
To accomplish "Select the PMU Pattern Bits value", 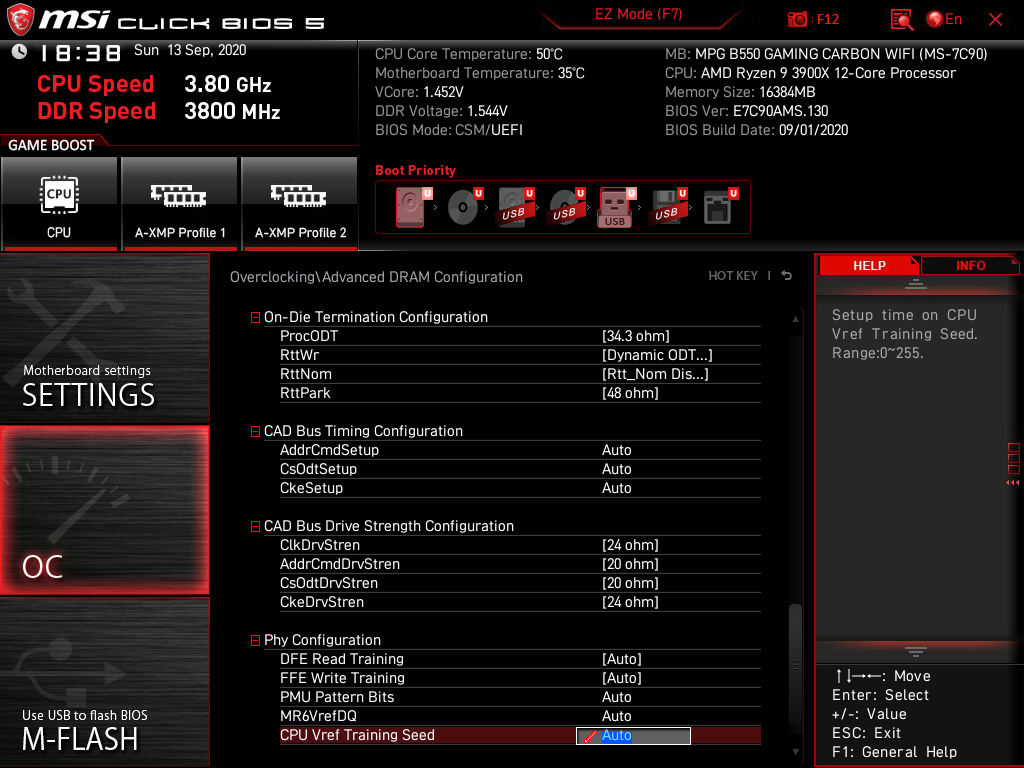I will [x=616, y=697].
